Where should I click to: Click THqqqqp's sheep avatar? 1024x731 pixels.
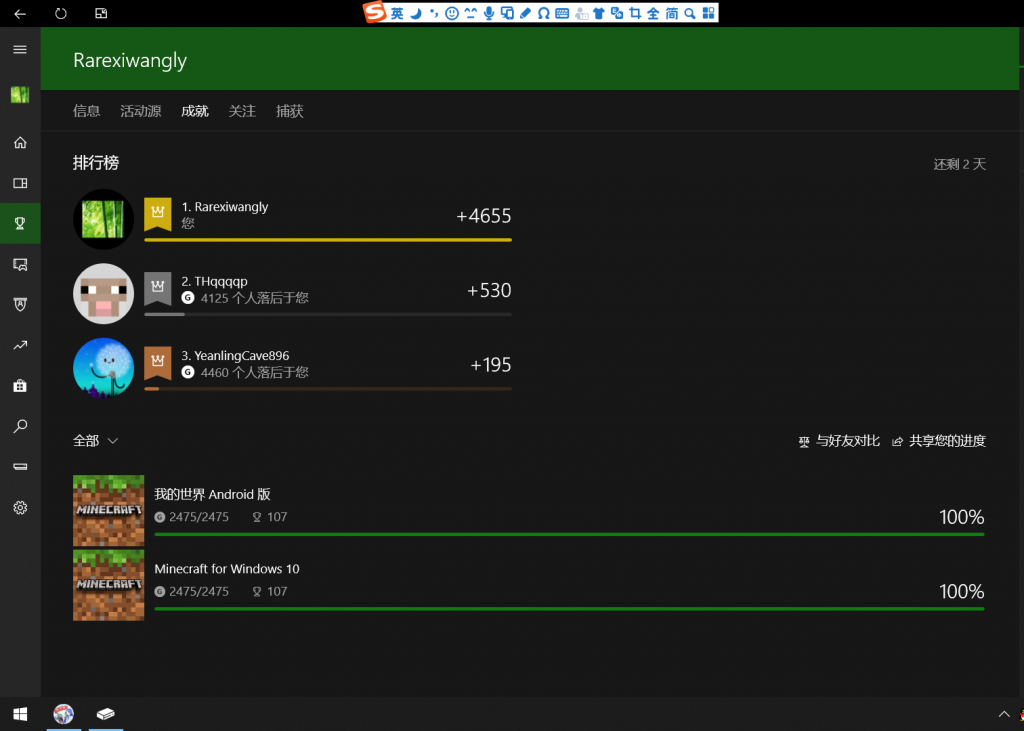click(x=103, y=293)
